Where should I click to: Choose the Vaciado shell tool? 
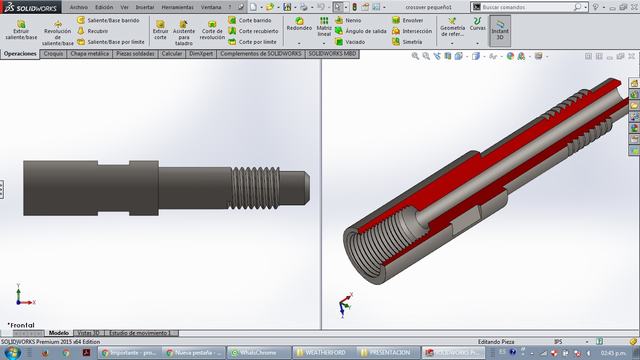coord(350,42)
